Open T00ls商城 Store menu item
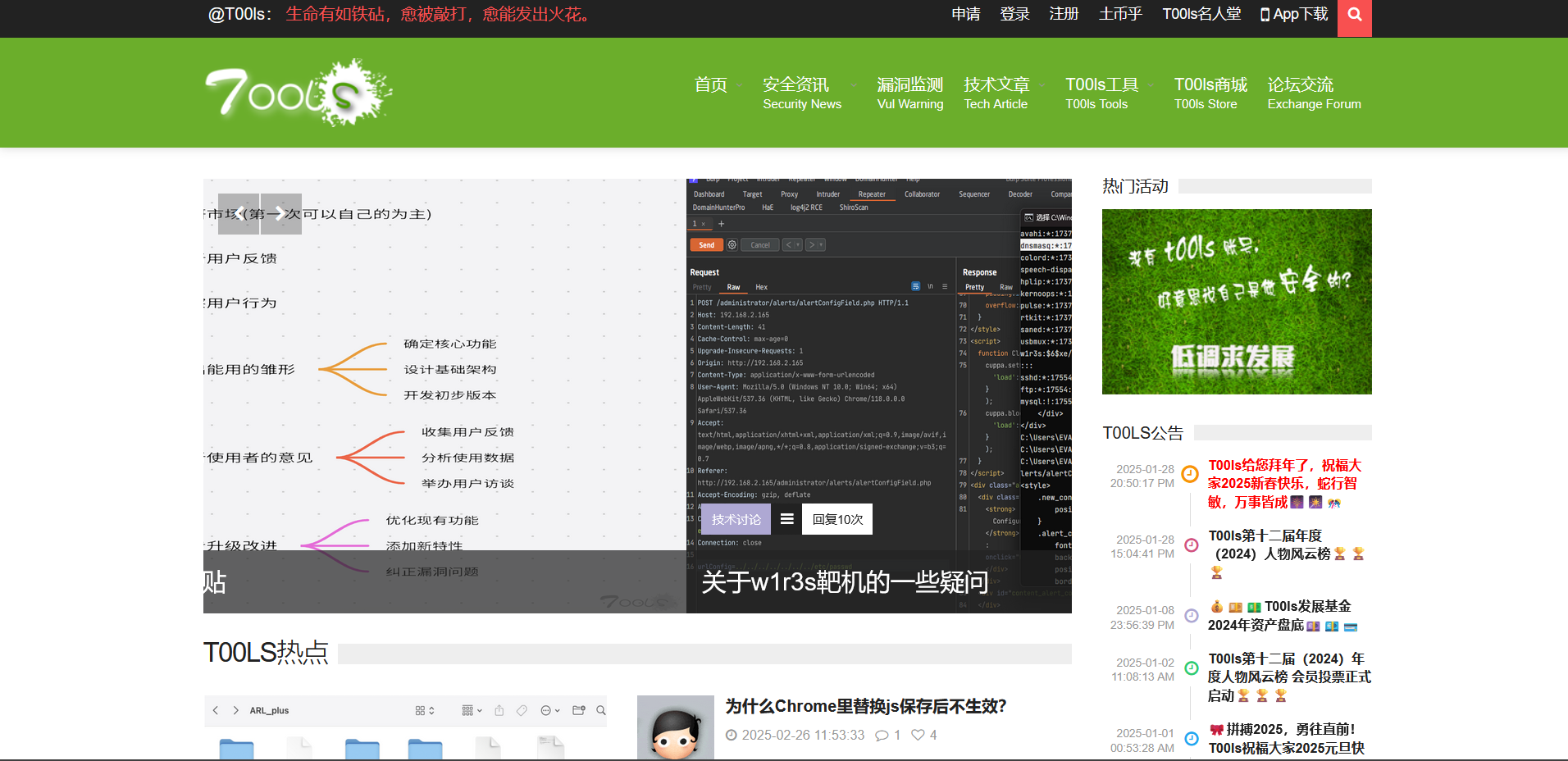Viewport: 1568px width, 761px height. click(1210, 93)
